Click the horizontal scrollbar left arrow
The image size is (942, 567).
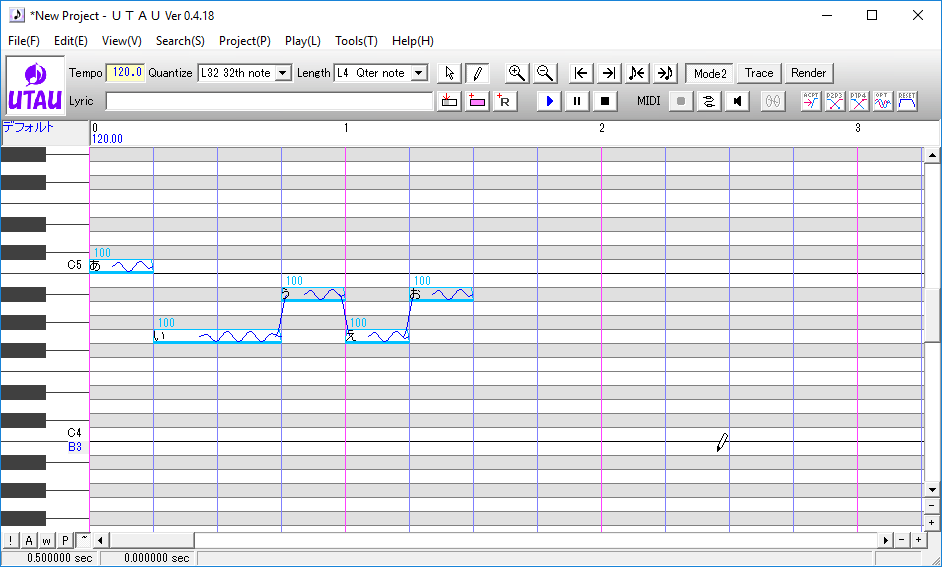(100, 540)
